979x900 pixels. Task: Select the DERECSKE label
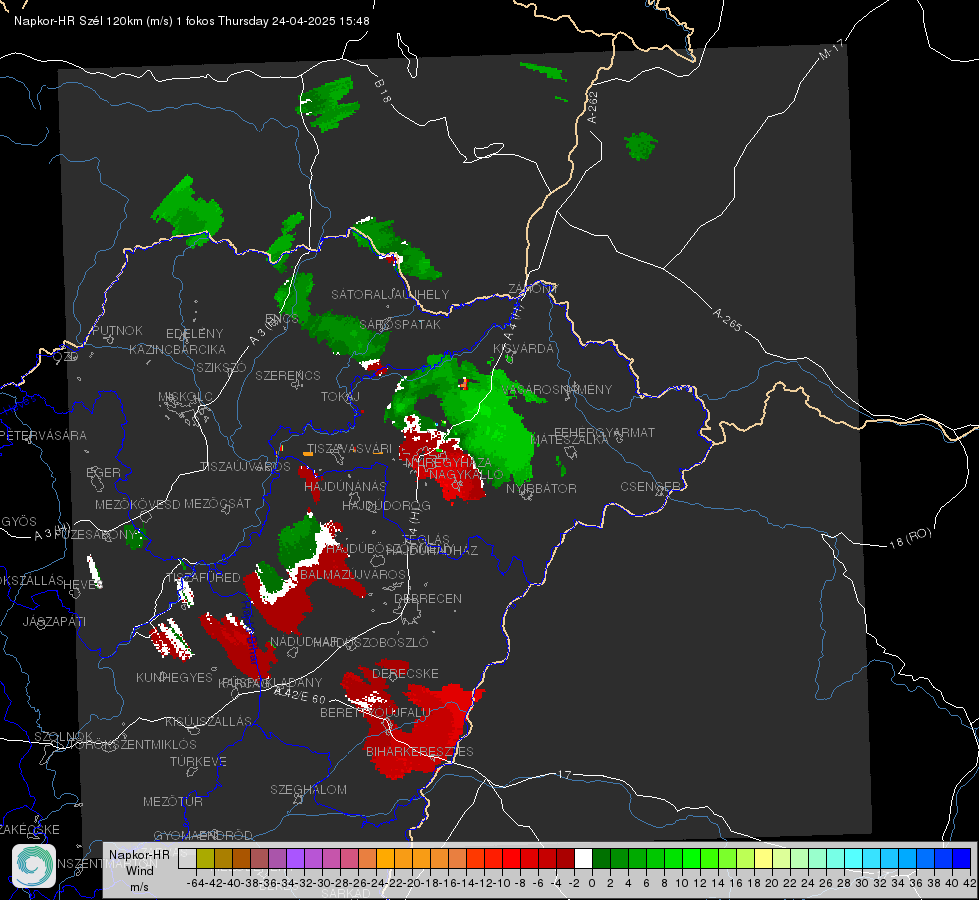(x=405, y=674)
